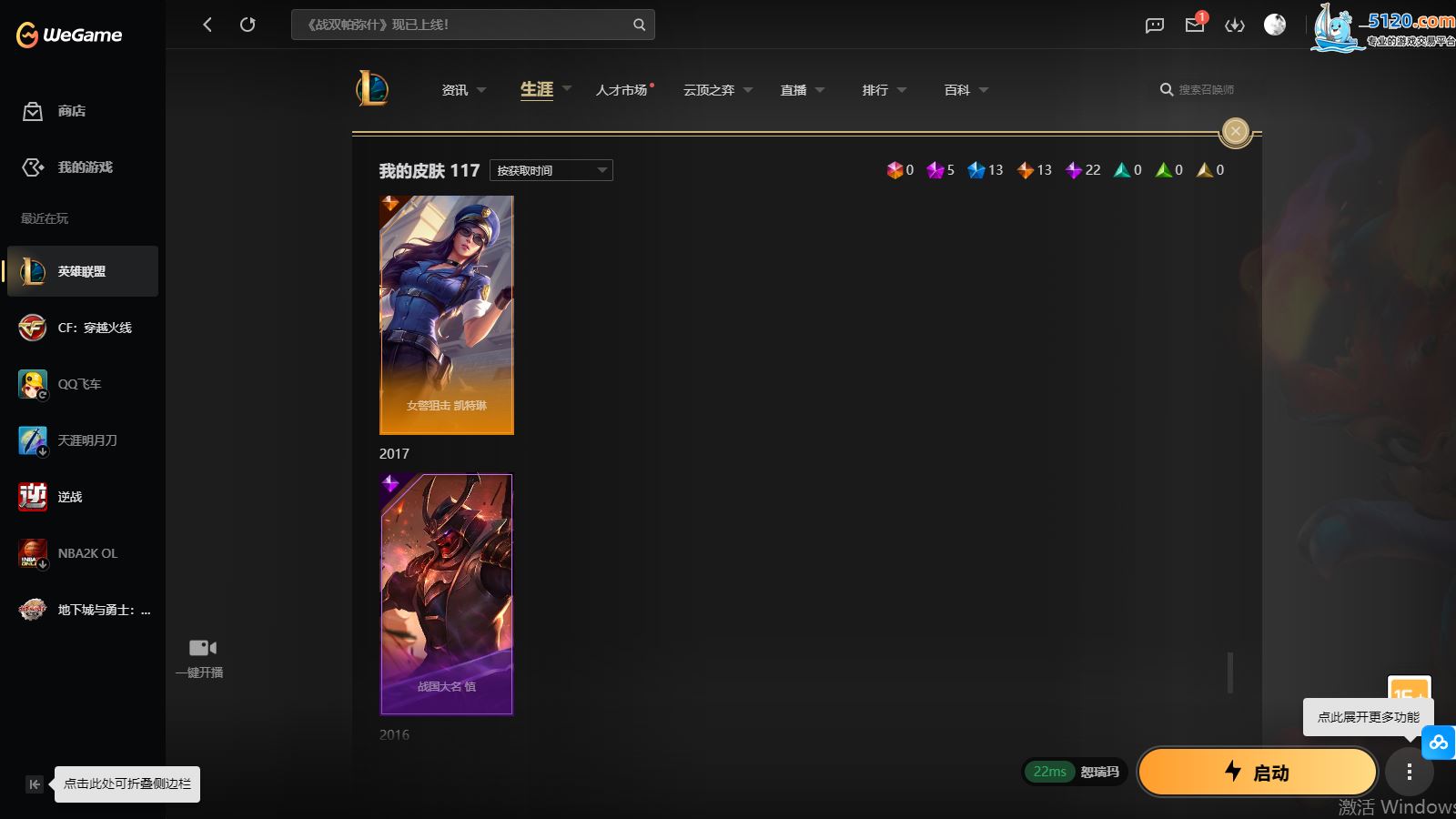The image size is (1456, 819).
Task: Open the 人才市场 tab
Action: pos(622,90)
